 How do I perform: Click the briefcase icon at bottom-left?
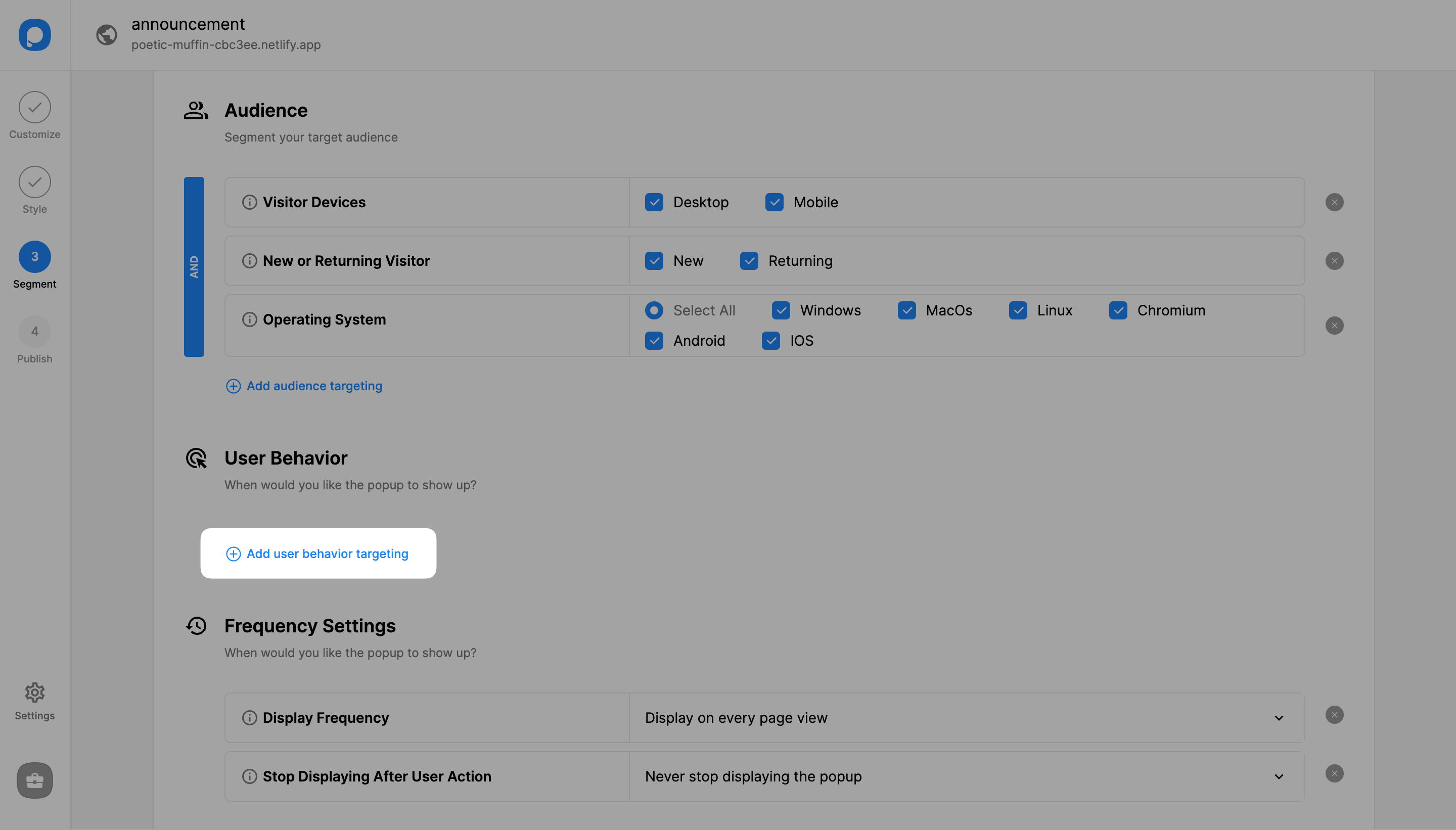(35, 780)
